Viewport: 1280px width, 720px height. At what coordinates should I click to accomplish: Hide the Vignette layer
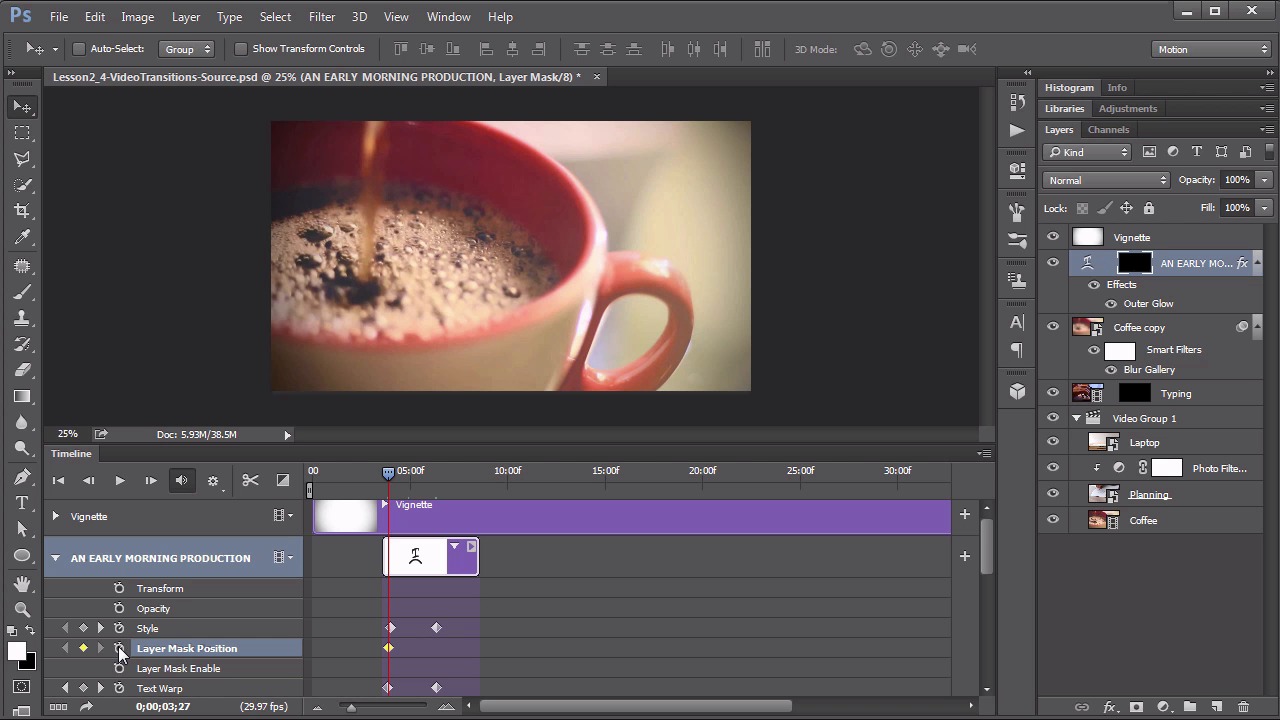pos(1052,237)
